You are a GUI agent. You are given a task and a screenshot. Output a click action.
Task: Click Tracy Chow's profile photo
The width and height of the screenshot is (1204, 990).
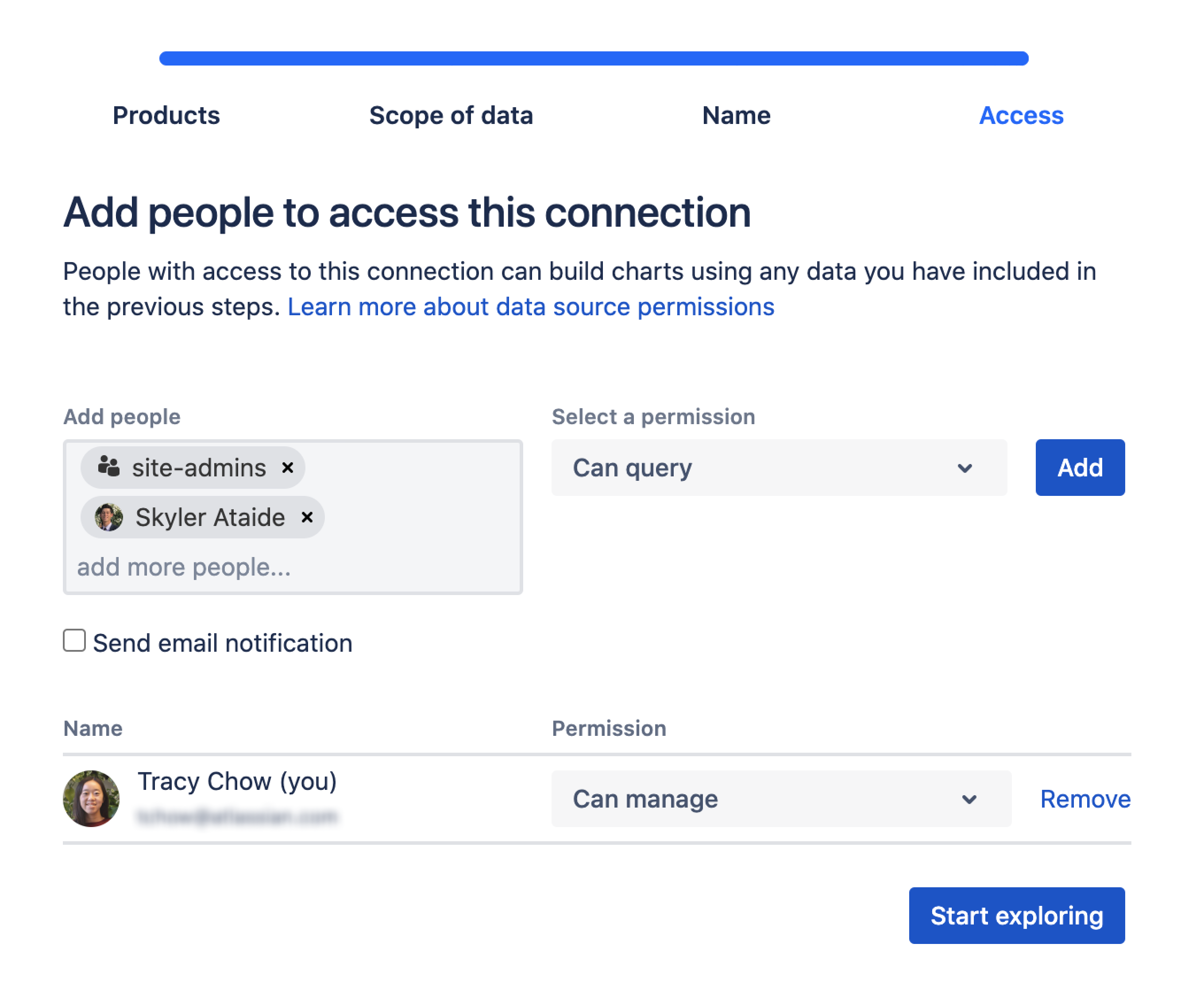coord(91,799)
